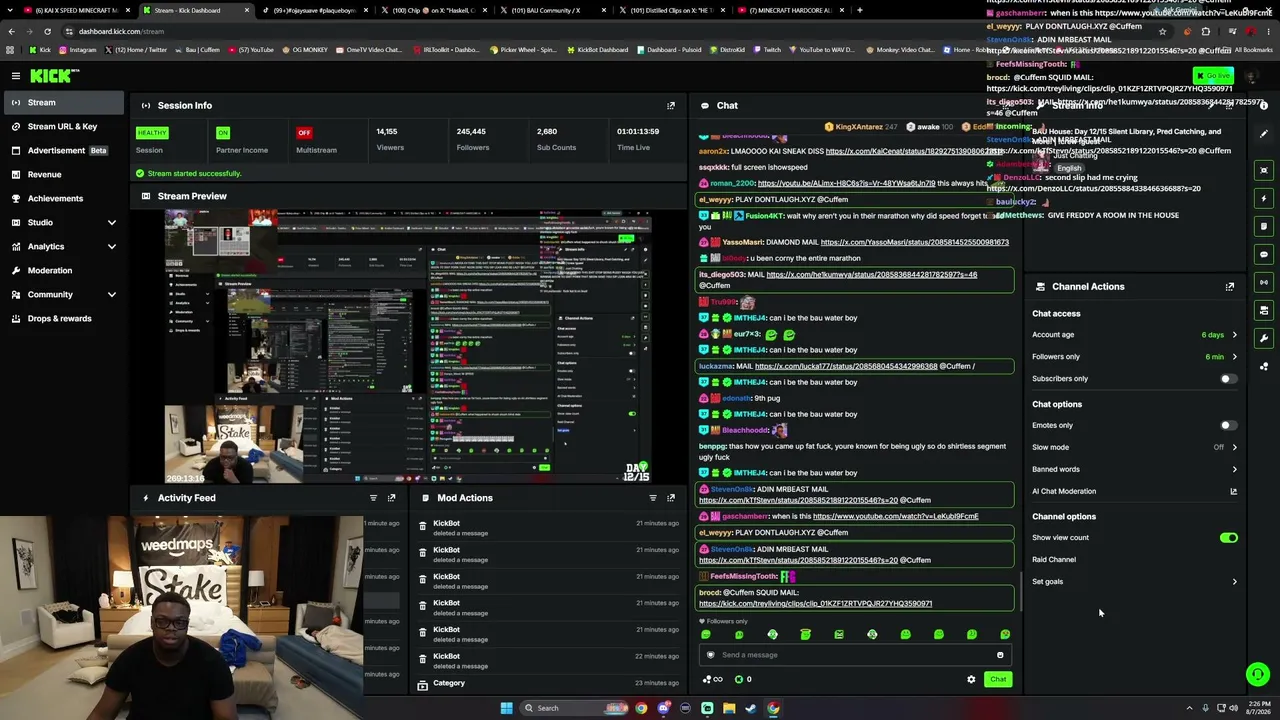Send message with Chat button
This screenshot has width=1280, height=720.
point(998,680)
